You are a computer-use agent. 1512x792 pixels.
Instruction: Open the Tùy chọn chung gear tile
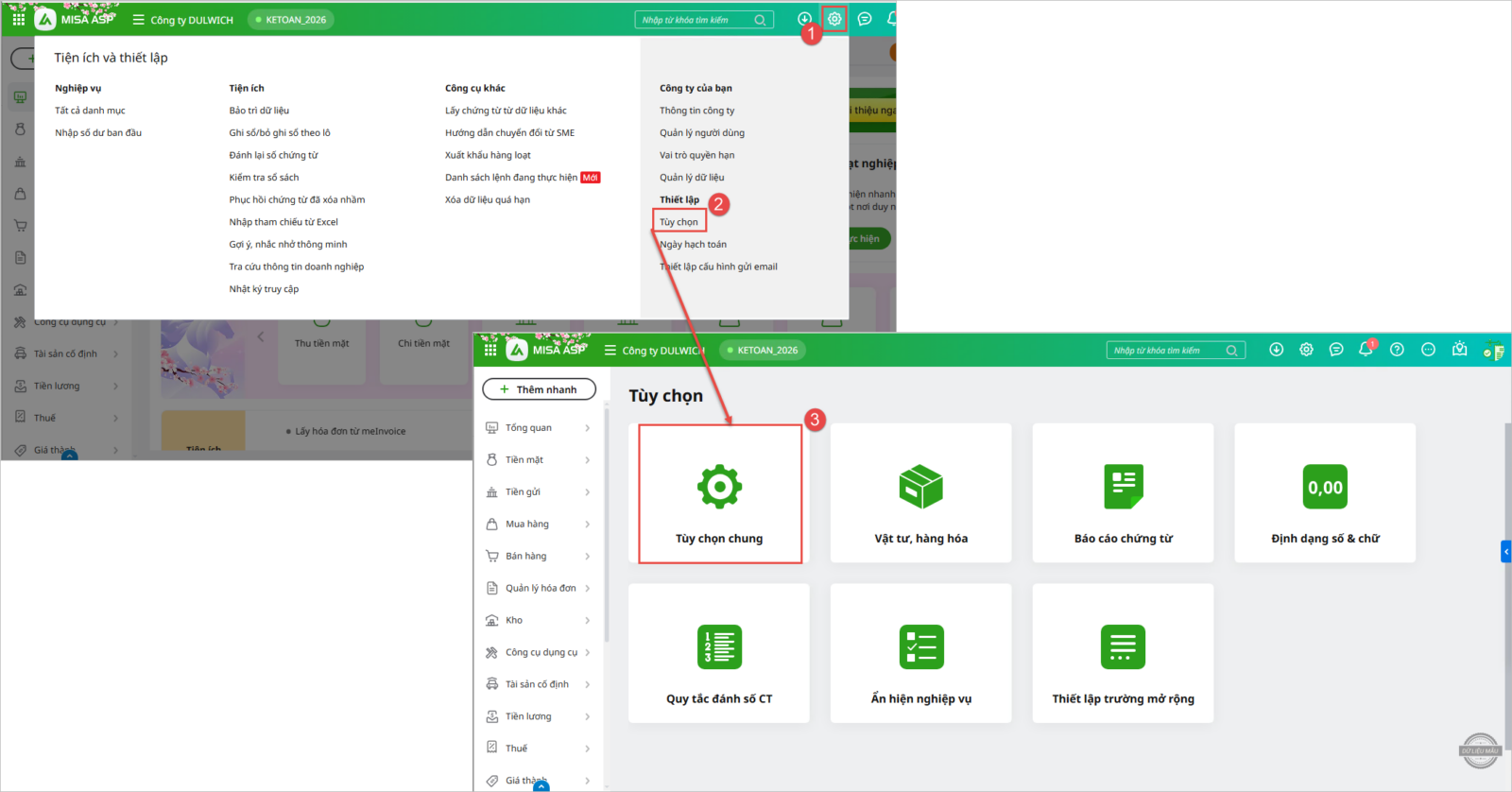click(x=719, y=493)
